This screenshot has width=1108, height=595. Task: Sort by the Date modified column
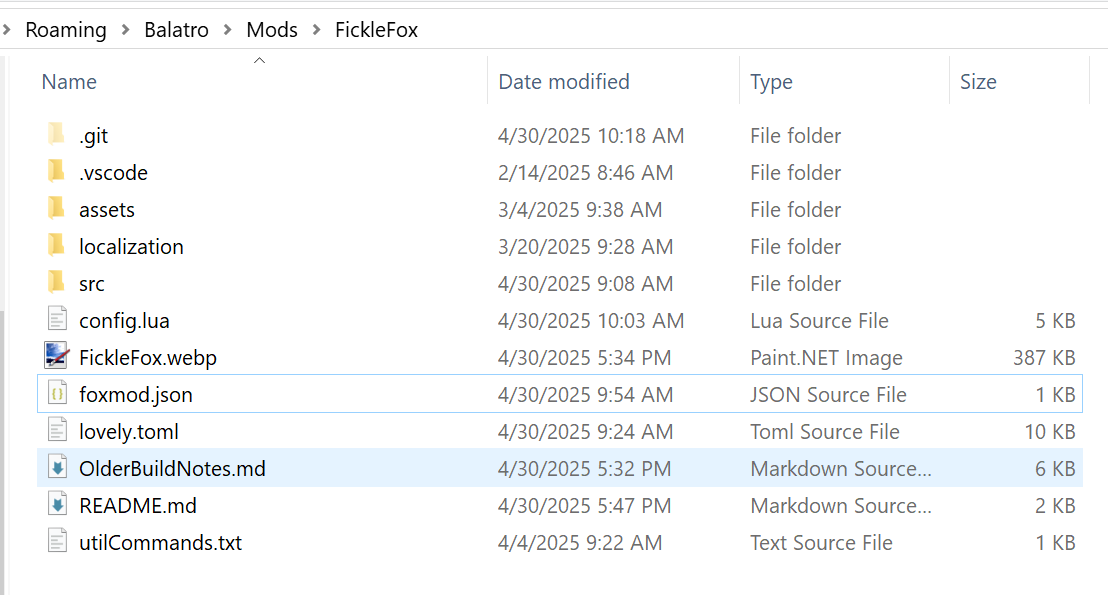point(564,82)
